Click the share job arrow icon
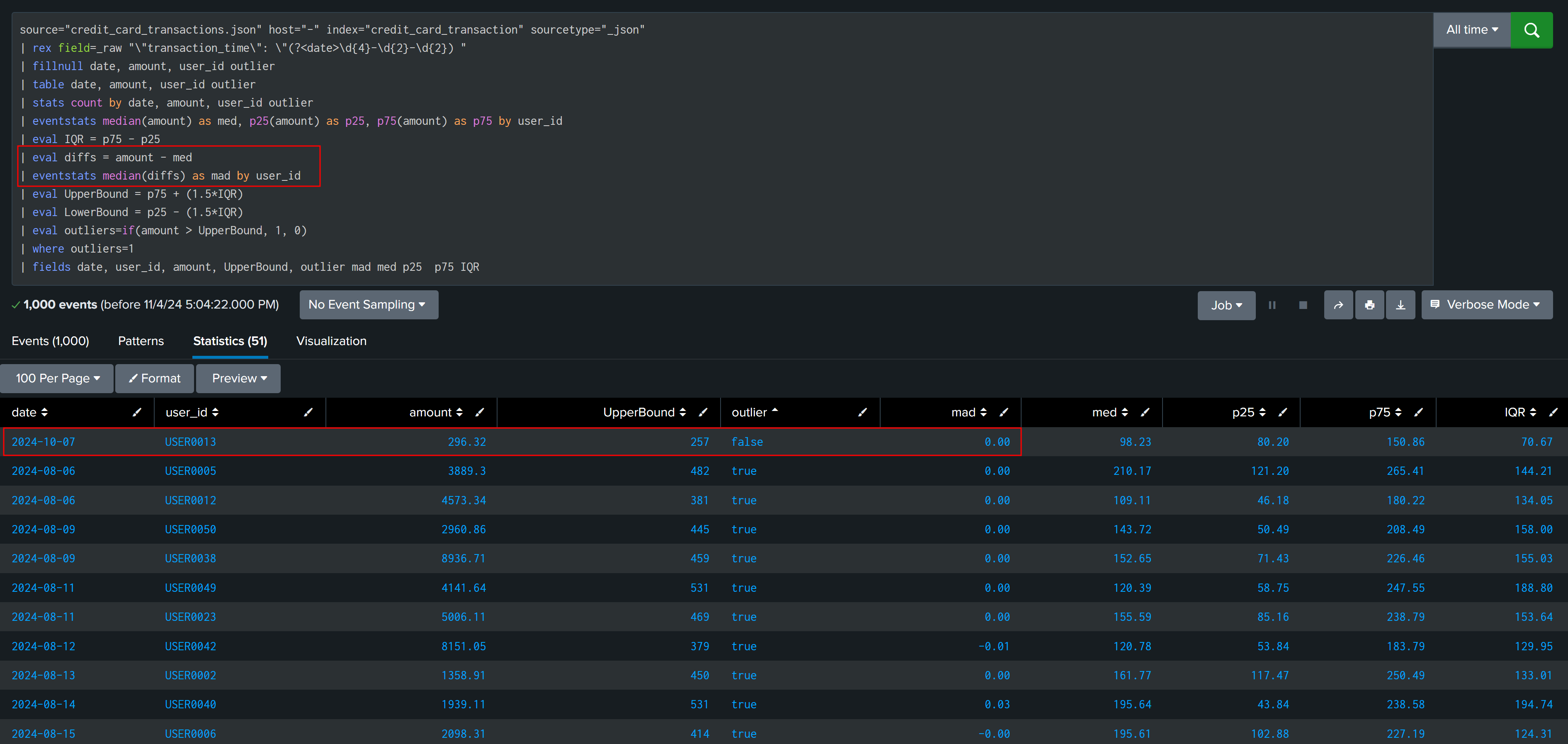1568x744 pixels. tap(1338, 305)
